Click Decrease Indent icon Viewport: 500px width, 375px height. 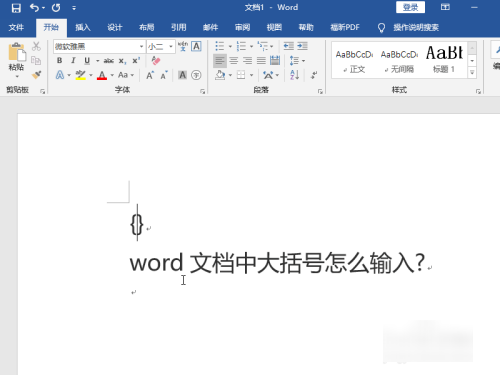(289, 46)
